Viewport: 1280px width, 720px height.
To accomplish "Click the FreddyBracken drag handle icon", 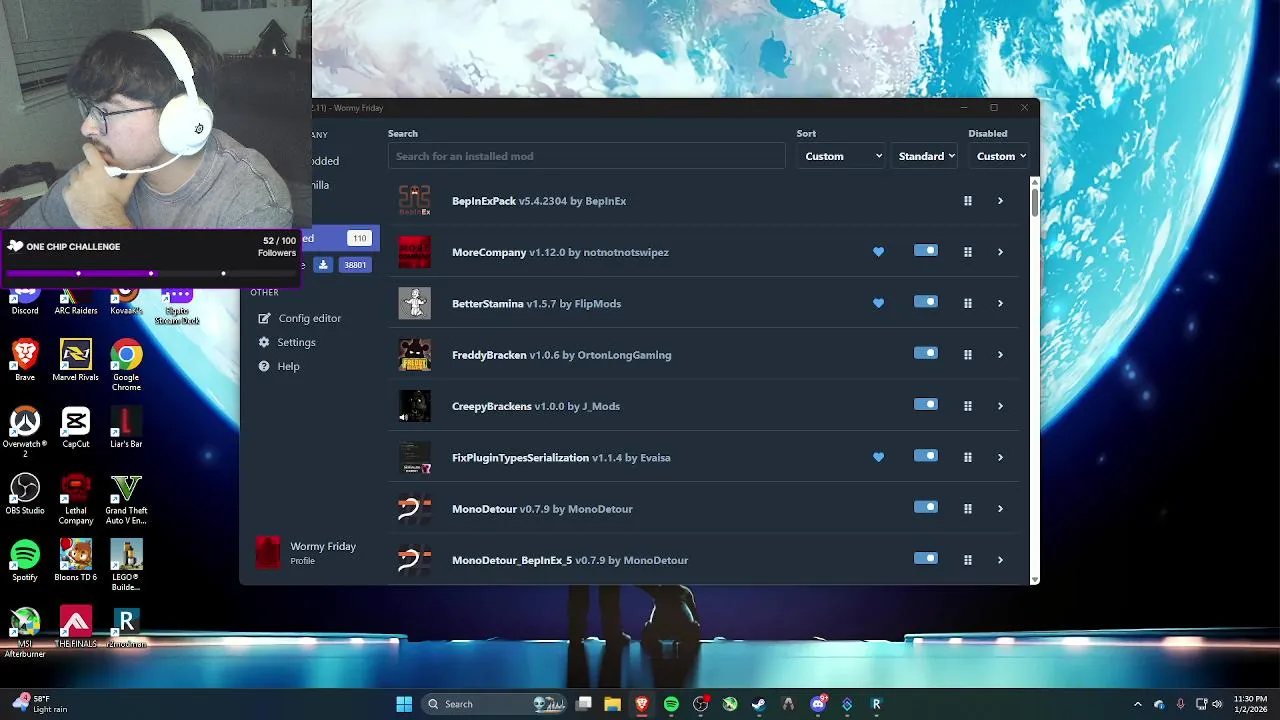I will coord(967,355).
